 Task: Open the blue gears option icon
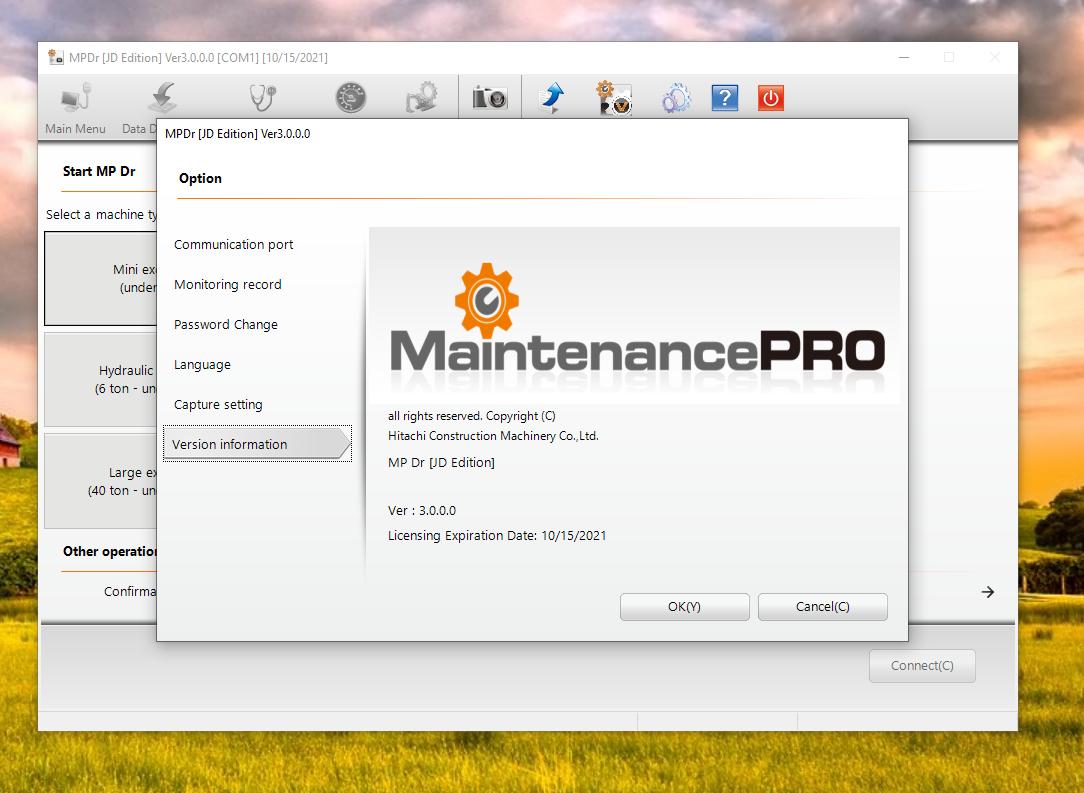676,98
